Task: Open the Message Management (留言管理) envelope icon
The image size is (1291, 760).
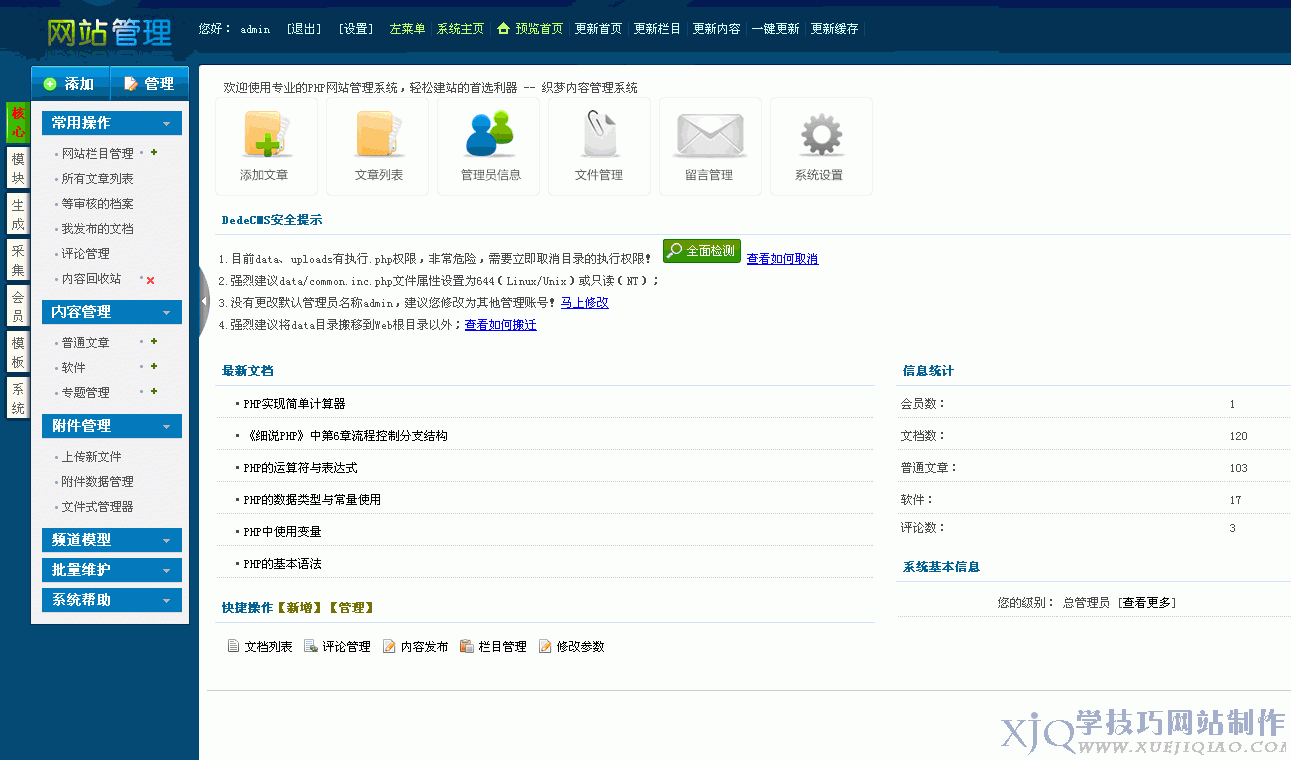Action: click(709, 135)
